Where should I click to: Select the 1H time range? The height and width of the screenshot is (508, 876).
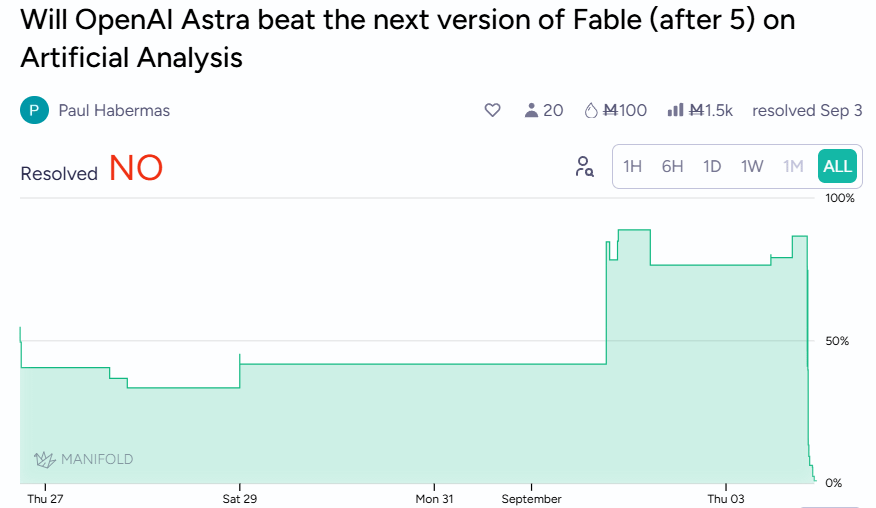(x=632, y=166)
